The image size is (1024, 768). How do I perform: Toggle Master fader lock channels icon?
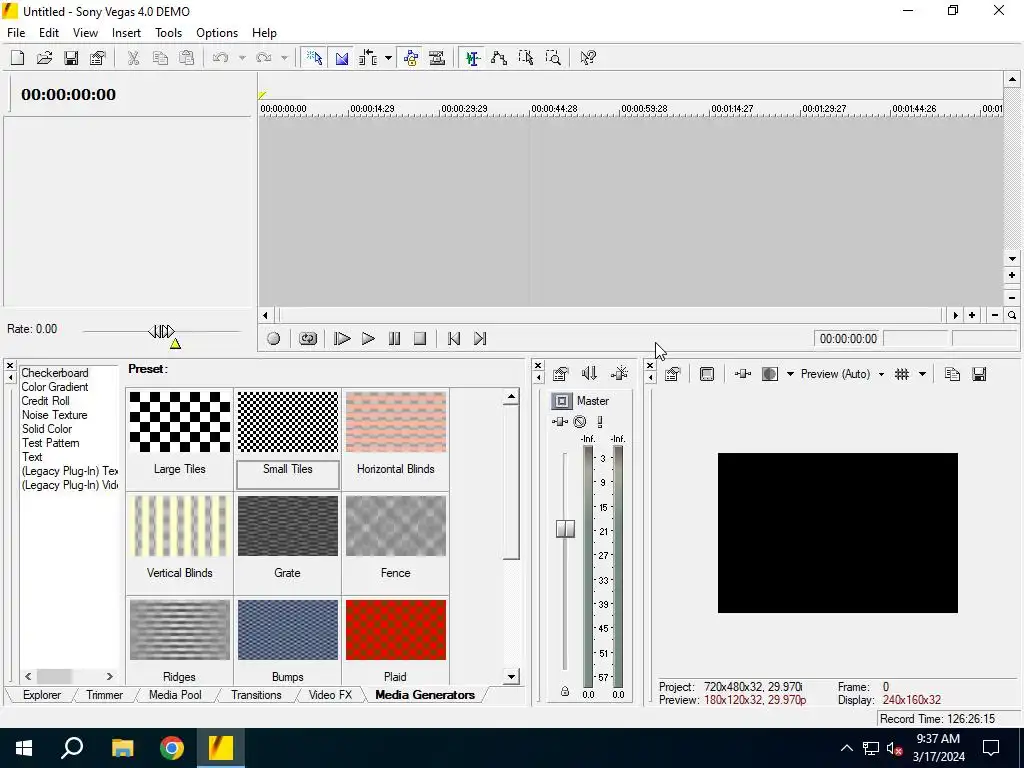565,692
